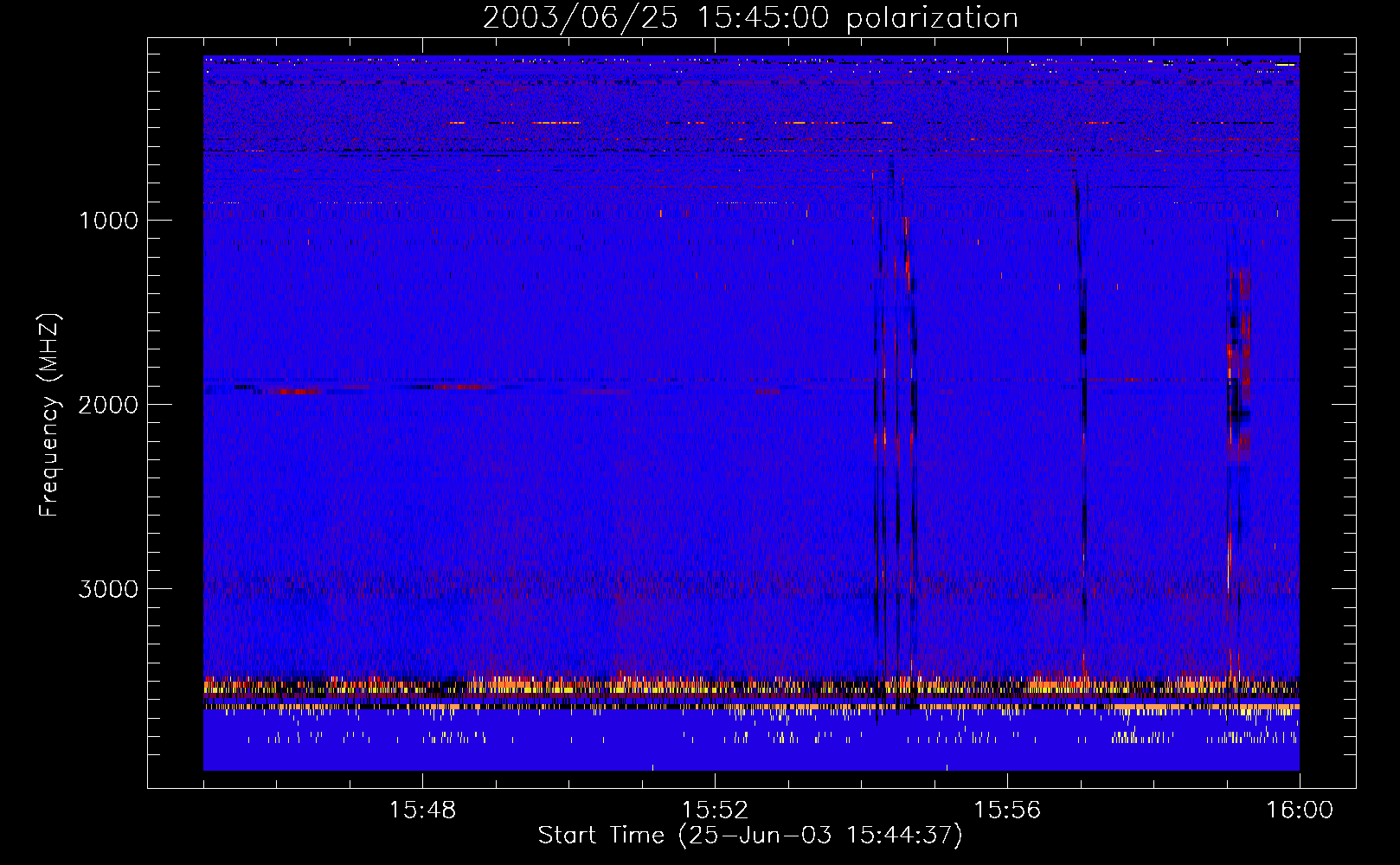Viewport: 1400px width, 865px height.
Task: Select the 'Frequency (MHZ)' axis label
Action: point(50,415)
